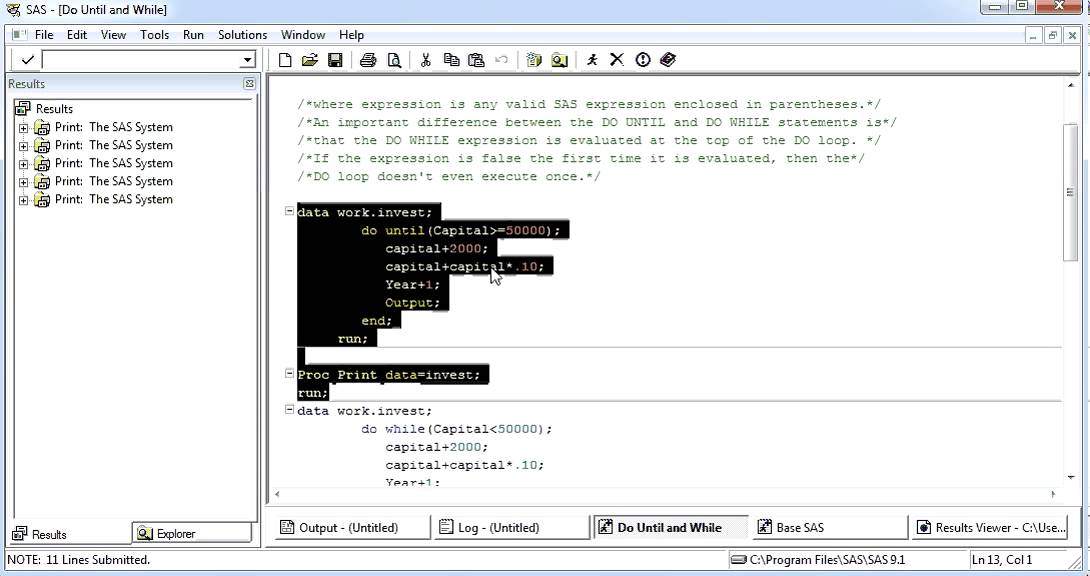Restore the inner editor window from the menu bar
Screen dimensions: 1090x576
pos(1053,35)
